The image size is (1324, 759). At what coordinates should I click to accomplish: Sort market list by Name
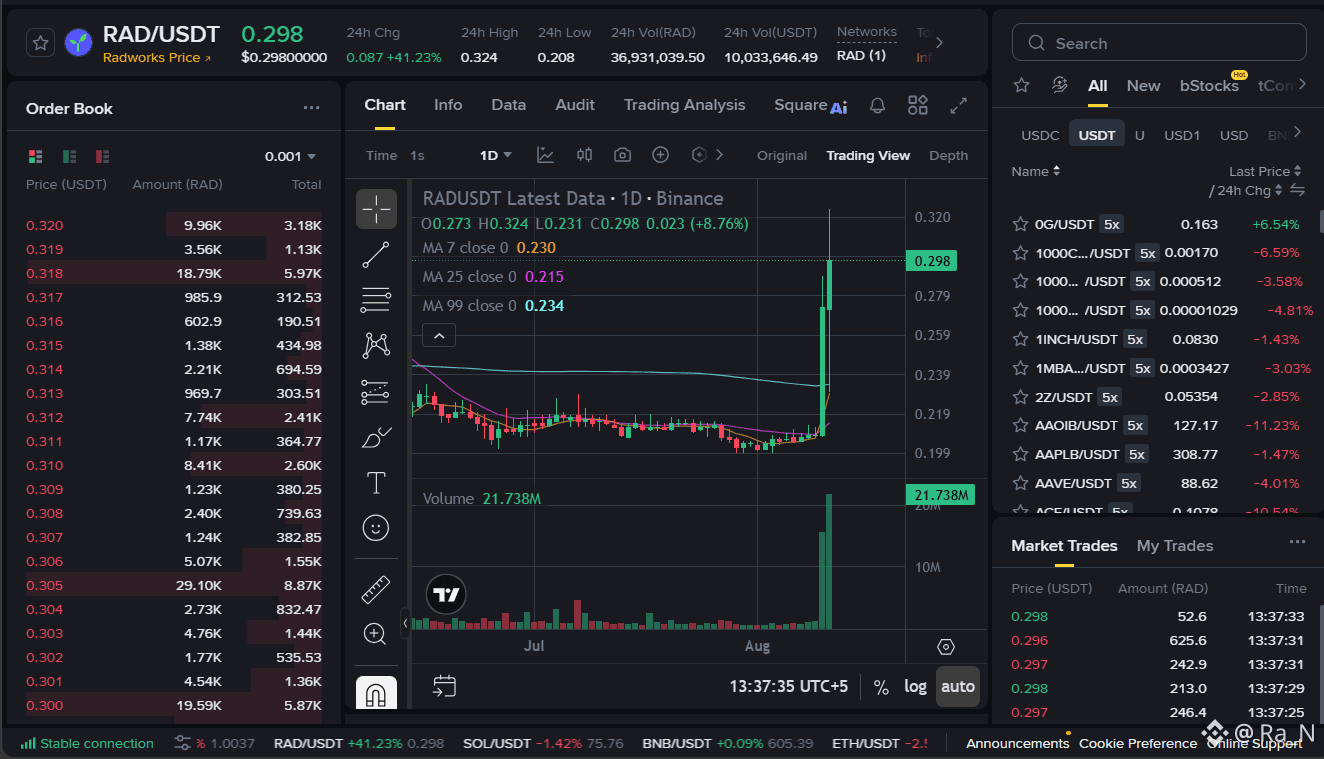pos(1036,171)
